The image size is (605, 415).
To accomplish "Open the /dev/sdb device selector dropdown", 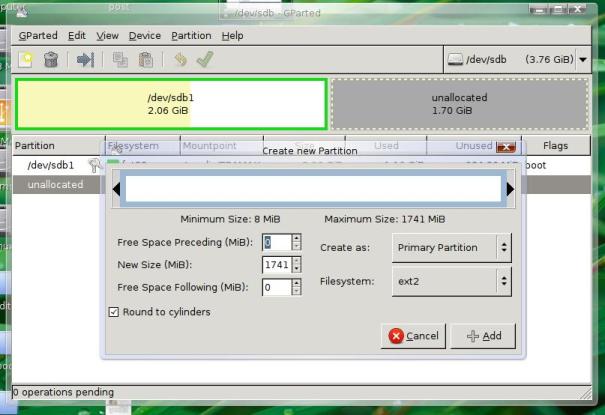I will (517, 60).
